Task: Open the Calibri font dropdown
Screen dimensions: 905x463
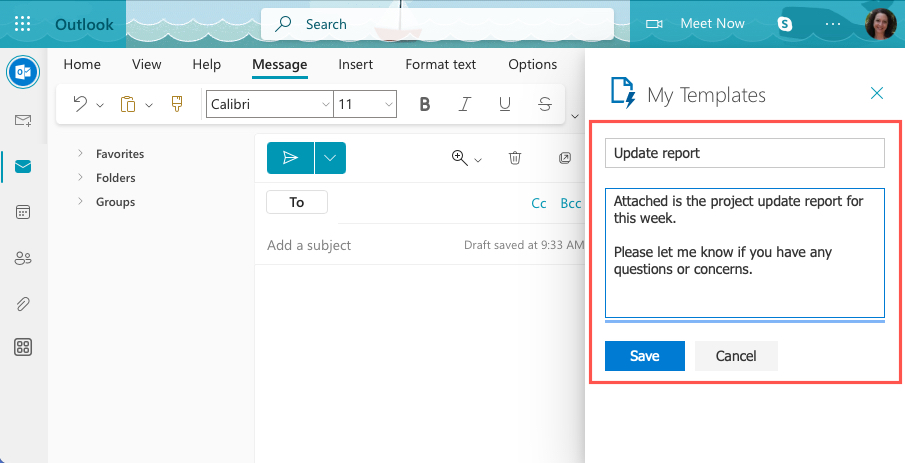Action: click(269, 104)
